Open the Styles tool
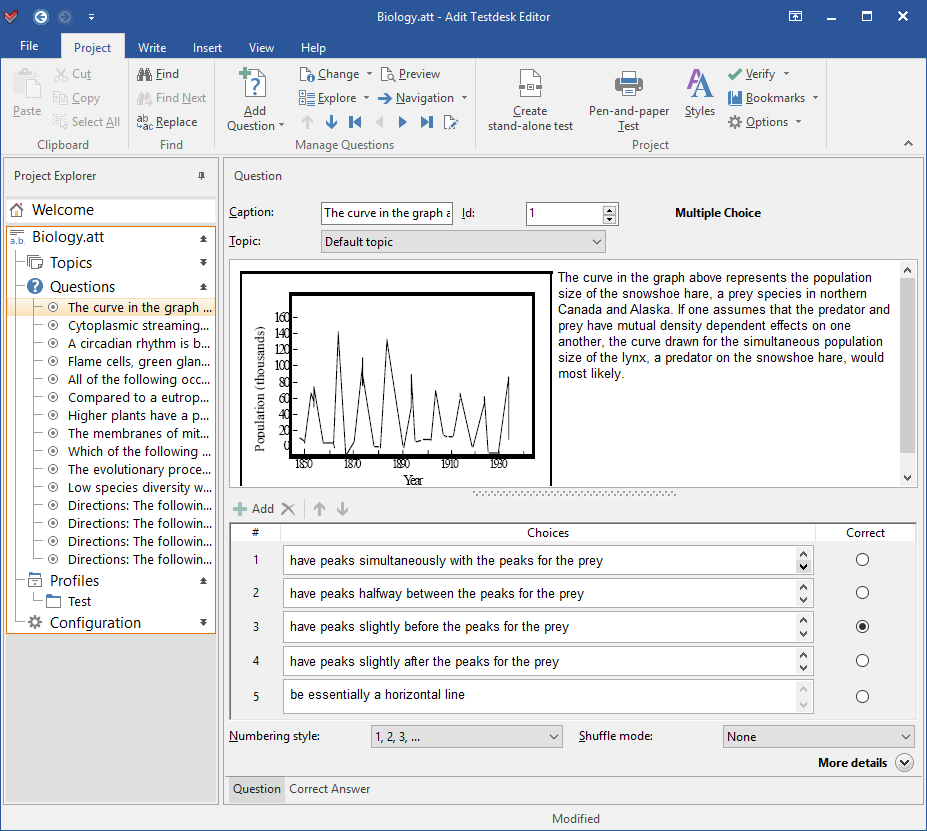This screenshot has height=831, width=927. (x=698, y=90)
